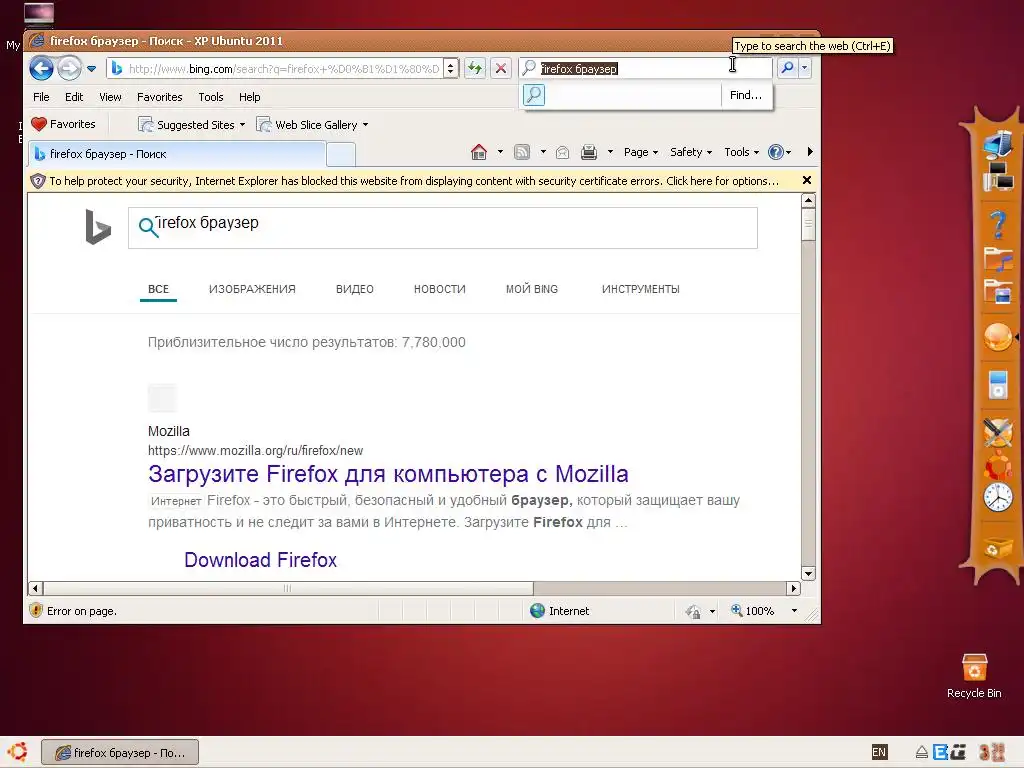Viewport: 1024px width, 768px height.
Task: Click the toolbar search box with firefox text
Action: coord(647,68)
